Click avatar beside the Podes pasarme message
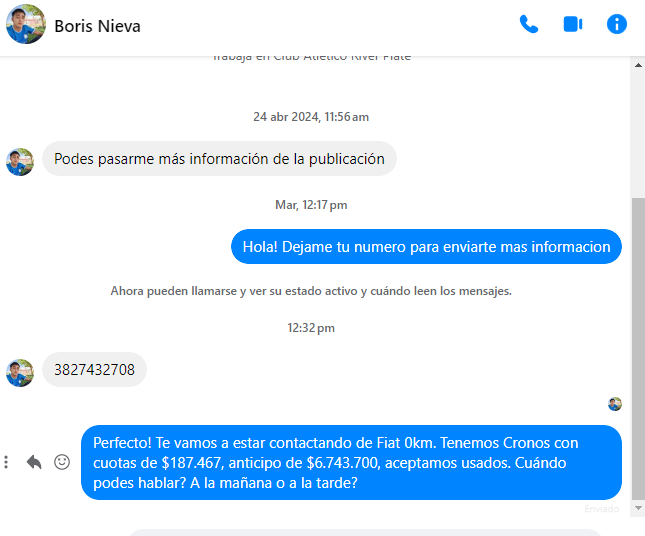 [x=20, y=161]
